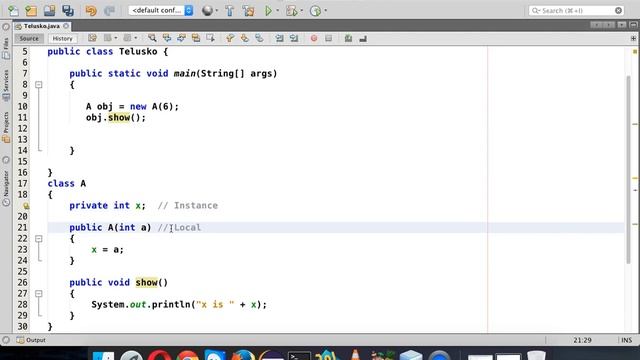Viewport: 640px width, 360px height.
Task: Click the obj.show() call text
Action: 116,118
